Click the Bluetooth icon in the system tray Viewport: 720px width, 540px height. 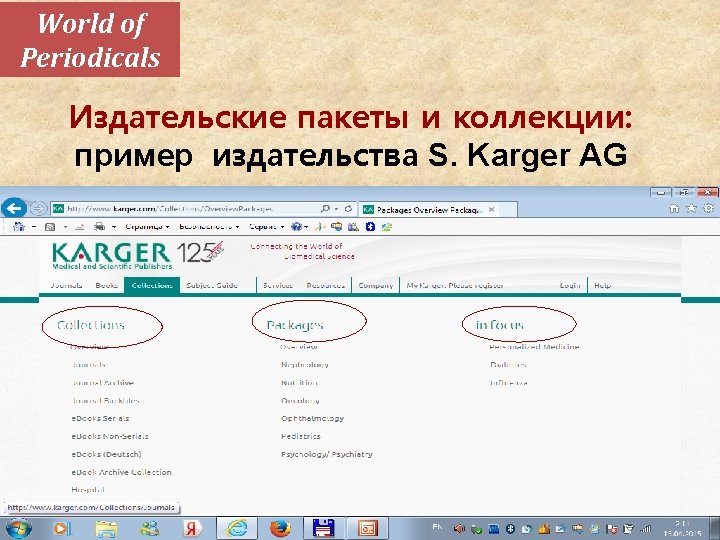point(511,529)
